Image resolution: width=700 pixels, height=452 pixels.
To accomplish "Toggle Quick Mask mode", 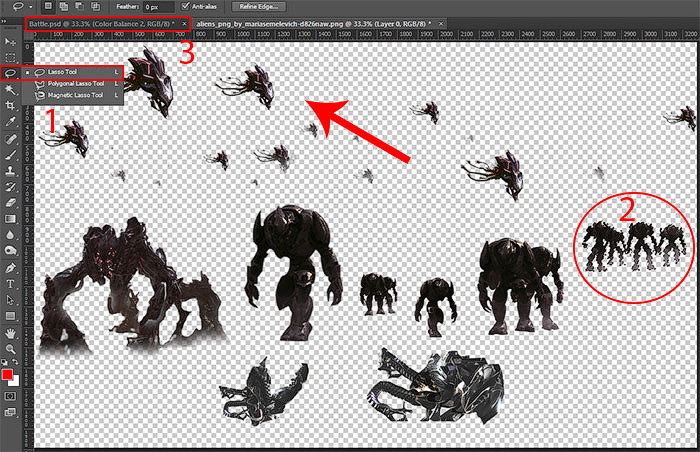I will coord(10,396).
